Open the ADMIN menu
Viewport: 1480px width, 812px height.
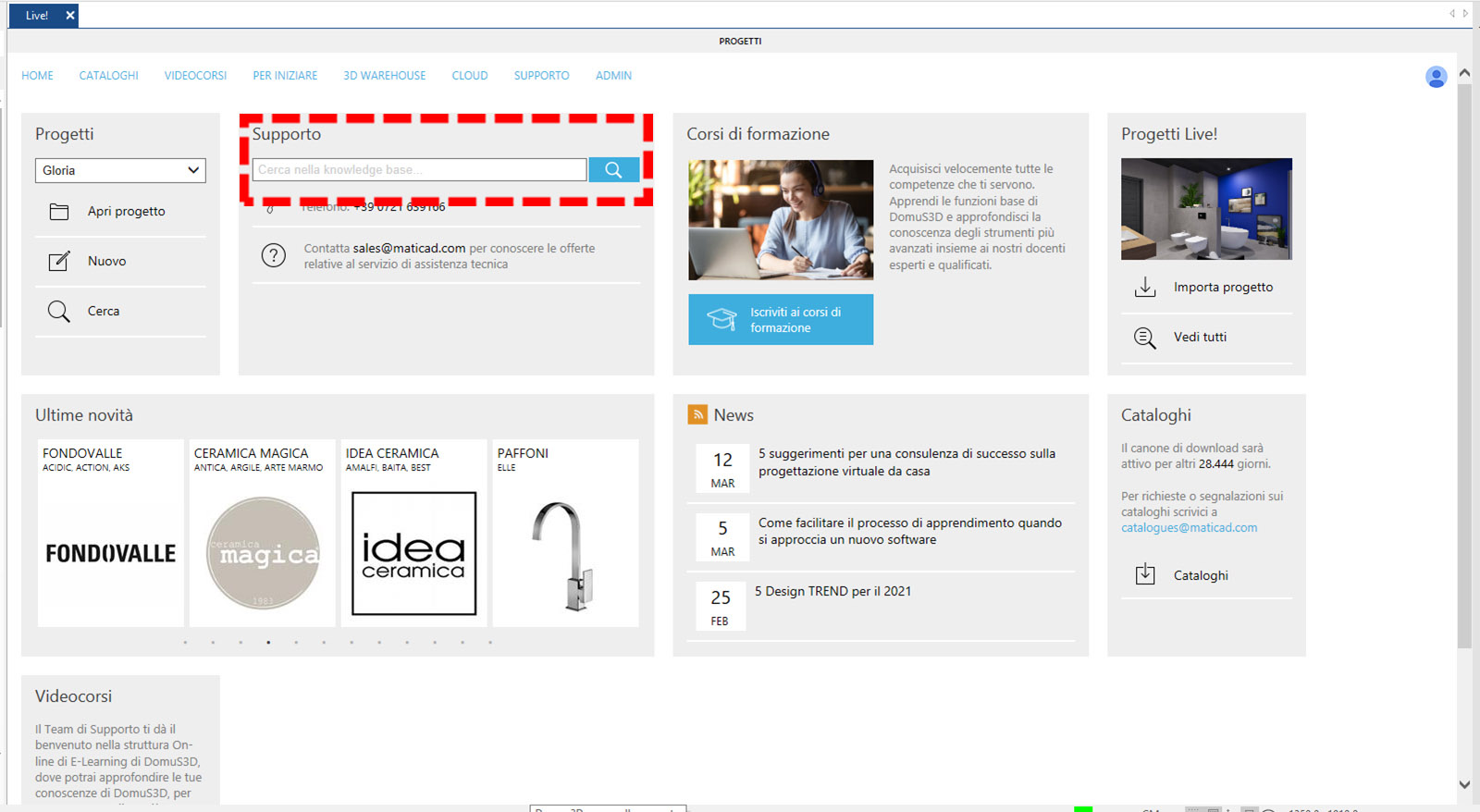click(x=613, y=76)
